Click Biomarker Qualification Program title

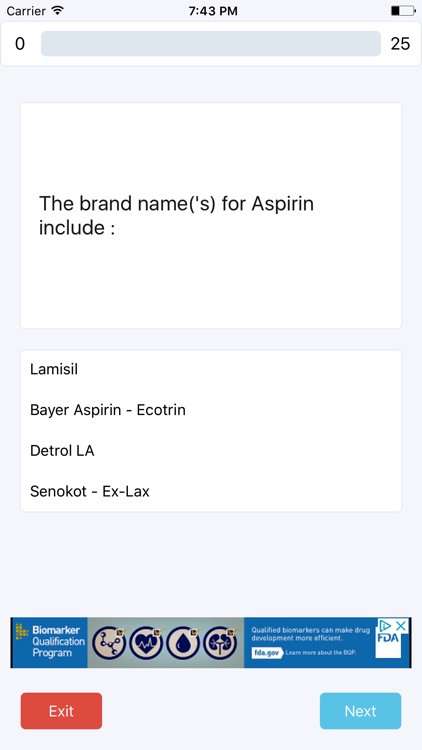coord(57,641)
